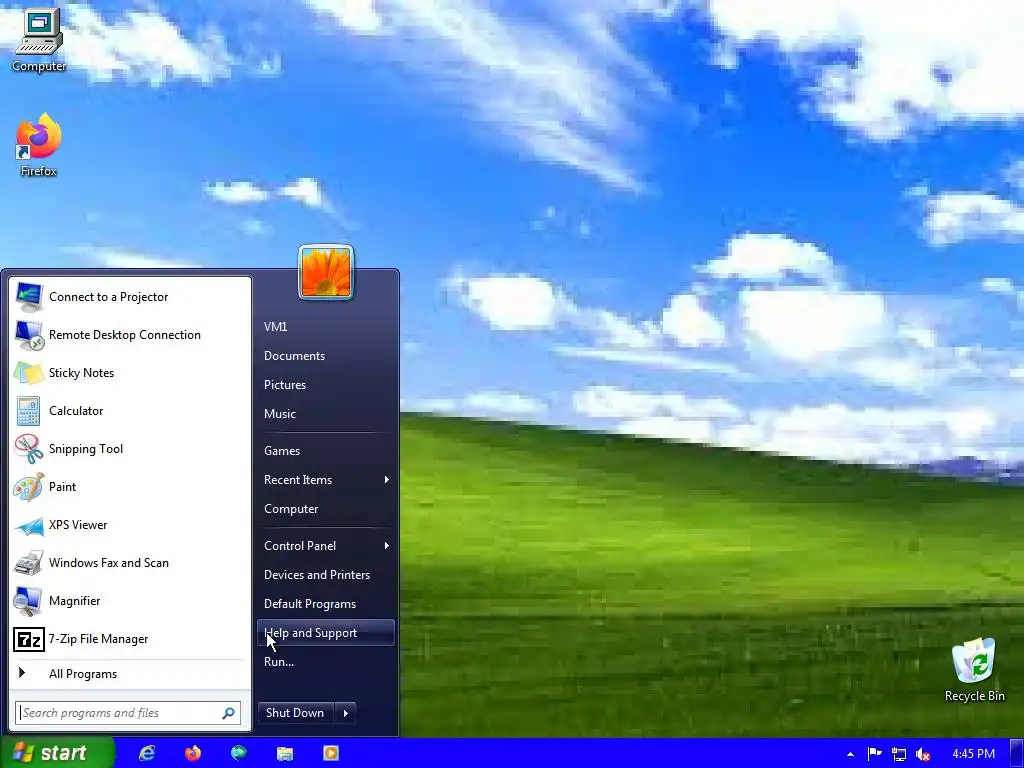1024x768 pixels.
Task: Expand Recent Items submenu arrow
Action: 387,480
